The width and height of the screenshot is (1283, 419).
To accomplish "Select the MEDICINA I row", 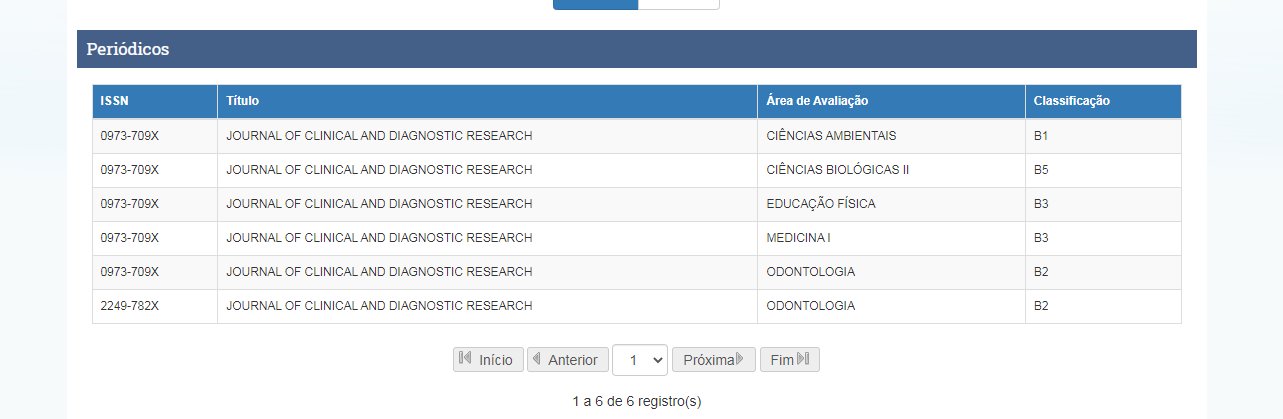I will click(637, 238).
